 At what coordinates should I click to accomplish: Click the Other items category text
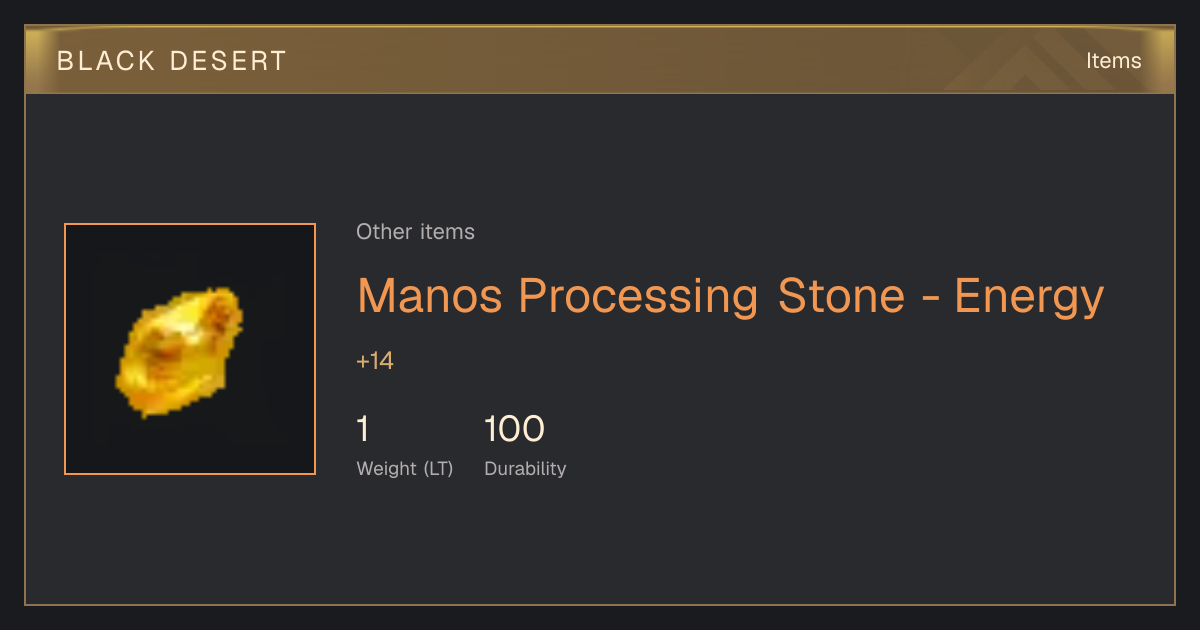point(415,232)
